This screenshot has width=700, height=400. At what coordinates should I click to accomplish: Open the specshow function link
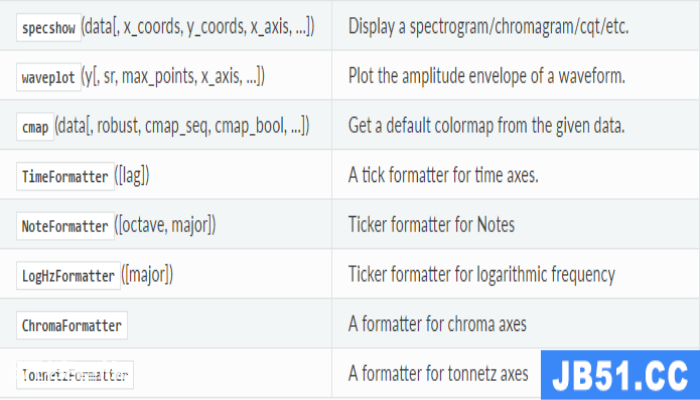[49, 28]
